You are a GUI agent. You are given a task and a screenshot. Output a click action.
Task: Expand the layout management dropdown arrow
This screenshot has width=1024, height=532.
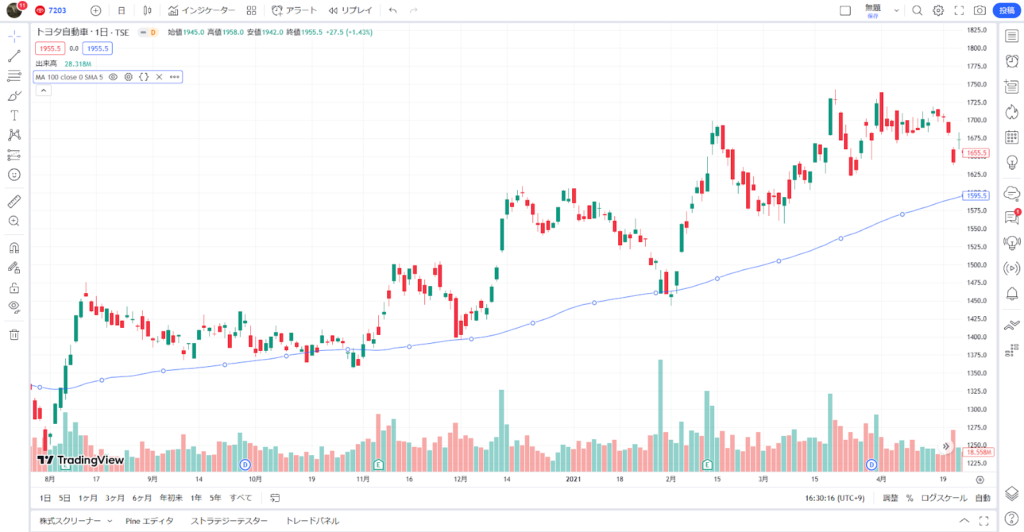tap(896, 10)
